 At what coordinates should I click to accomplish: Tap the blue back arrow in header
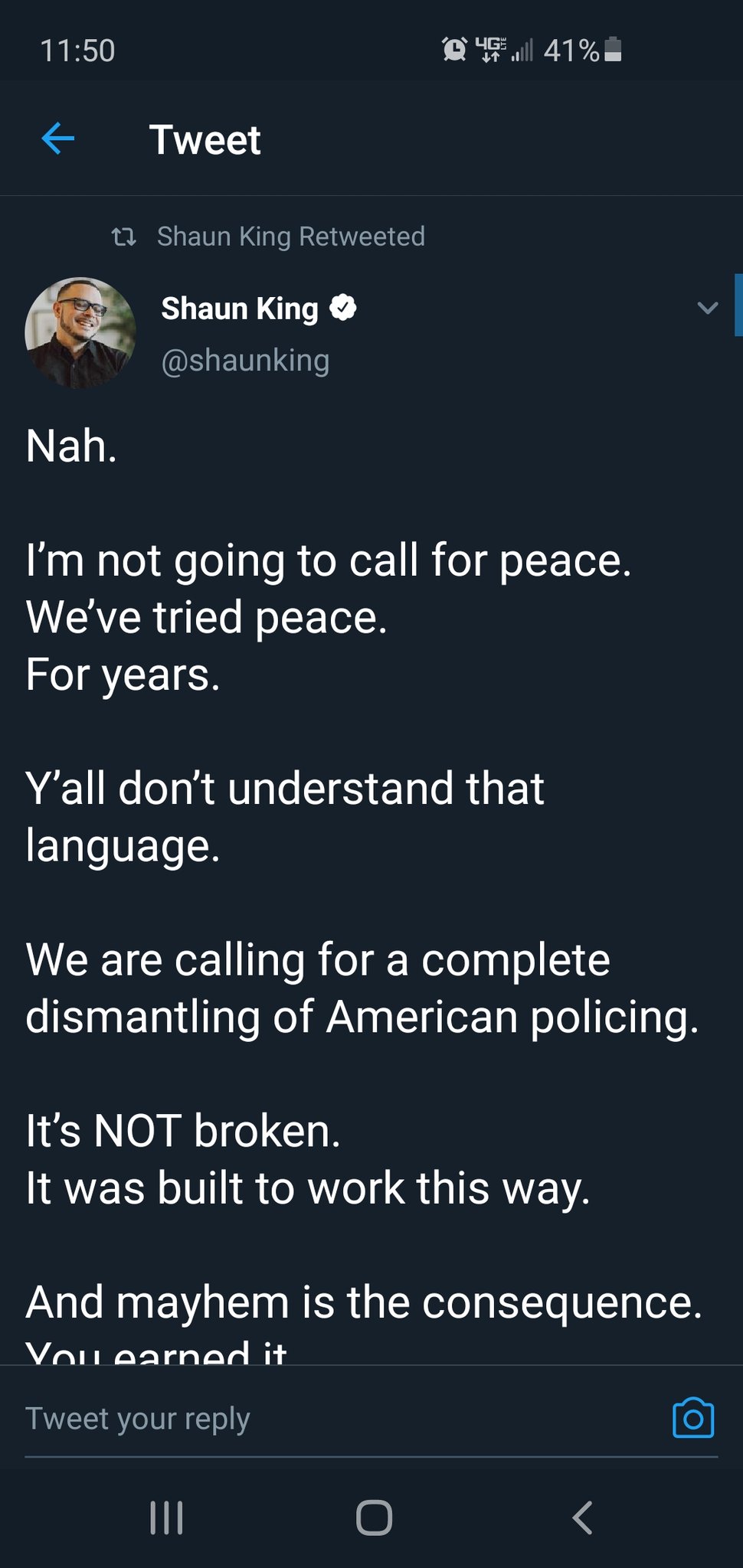click(58, 139)
